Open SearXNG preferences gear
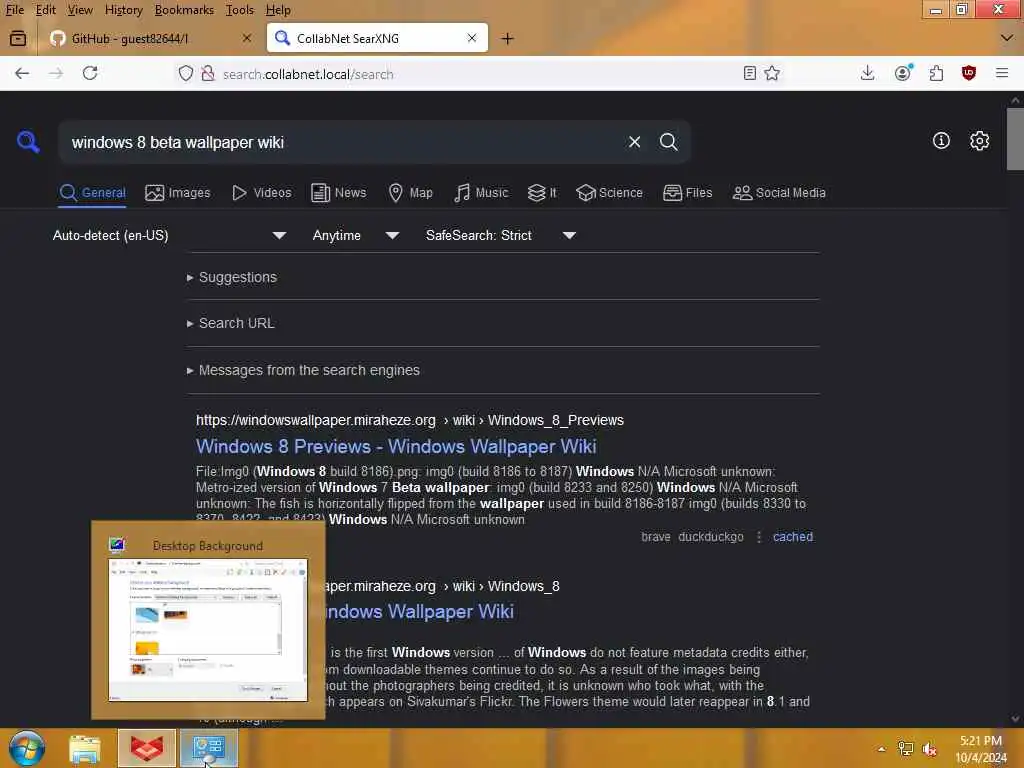Viewport: 1024px width, 768px height. coord(979,140)
